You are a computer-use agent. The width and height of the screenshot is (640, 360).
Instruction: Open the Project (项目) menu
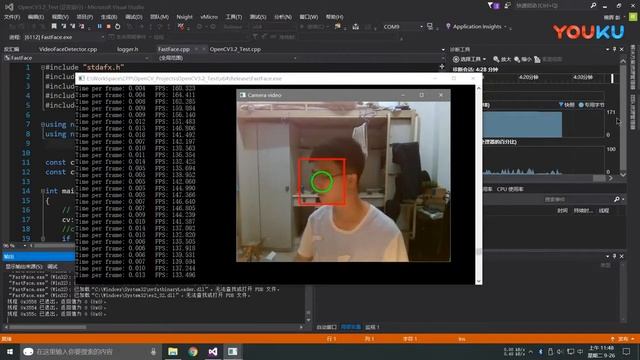coord(84,17)
